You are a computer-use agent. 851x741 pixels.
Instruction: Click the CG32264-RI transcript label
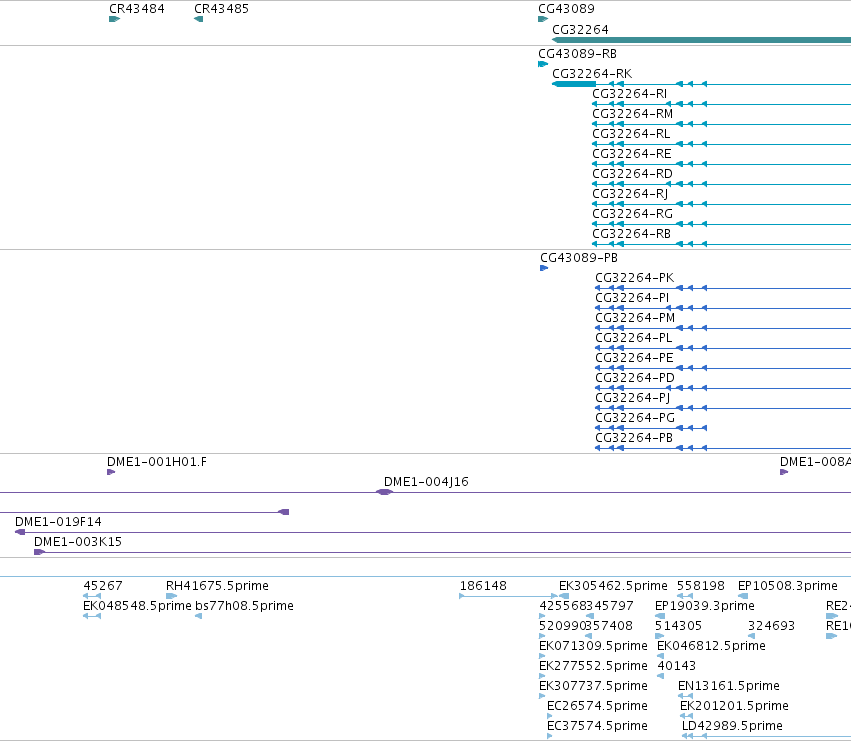(629, 93)
